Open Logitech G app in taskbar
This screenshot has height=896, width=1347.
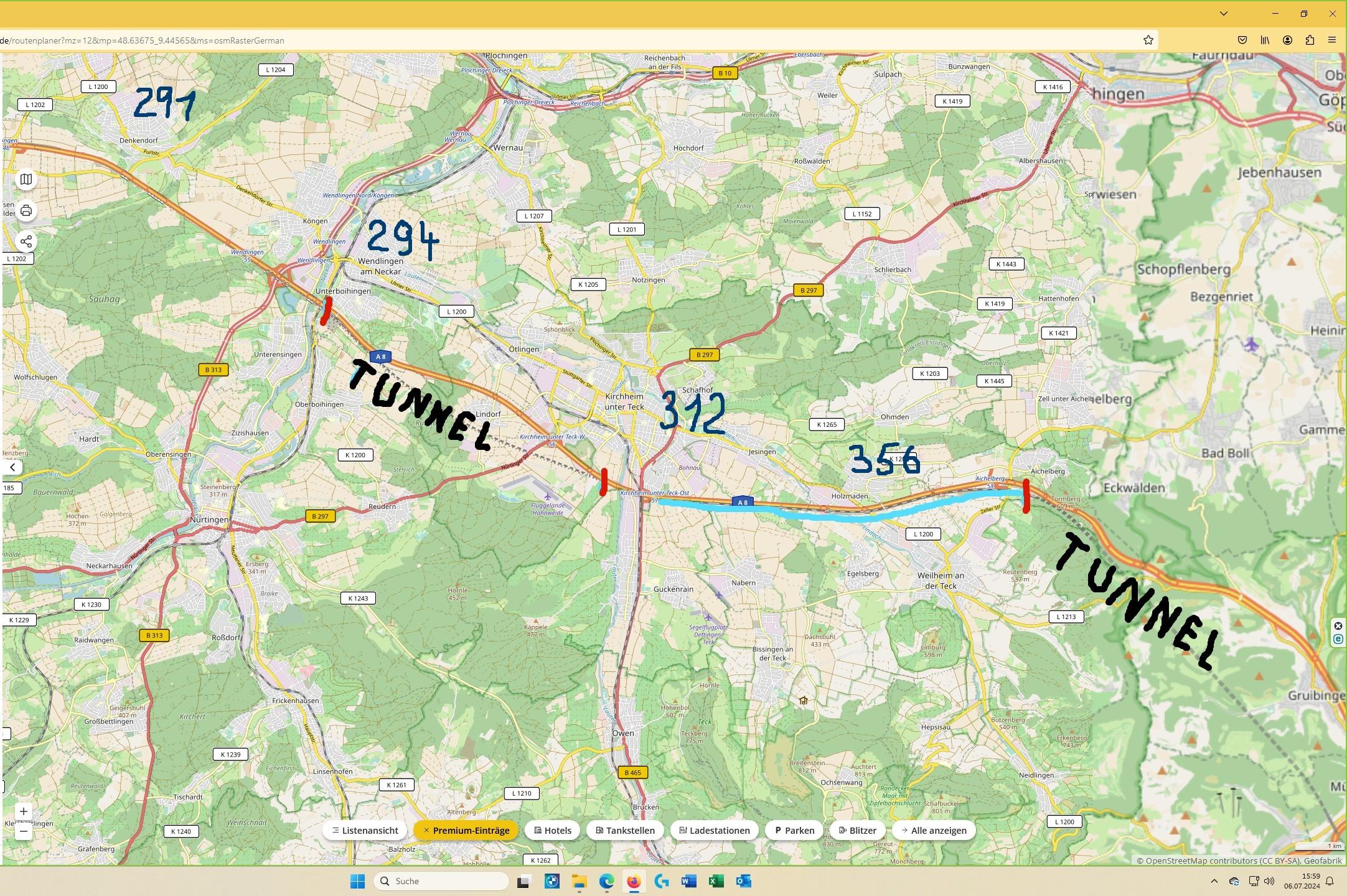(662, 881)
